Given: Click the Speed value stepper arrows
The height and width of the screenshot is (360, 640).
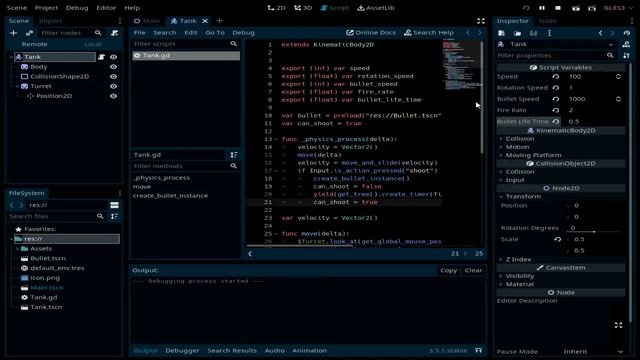Looking at the screenshot, I should pos(618,77).
